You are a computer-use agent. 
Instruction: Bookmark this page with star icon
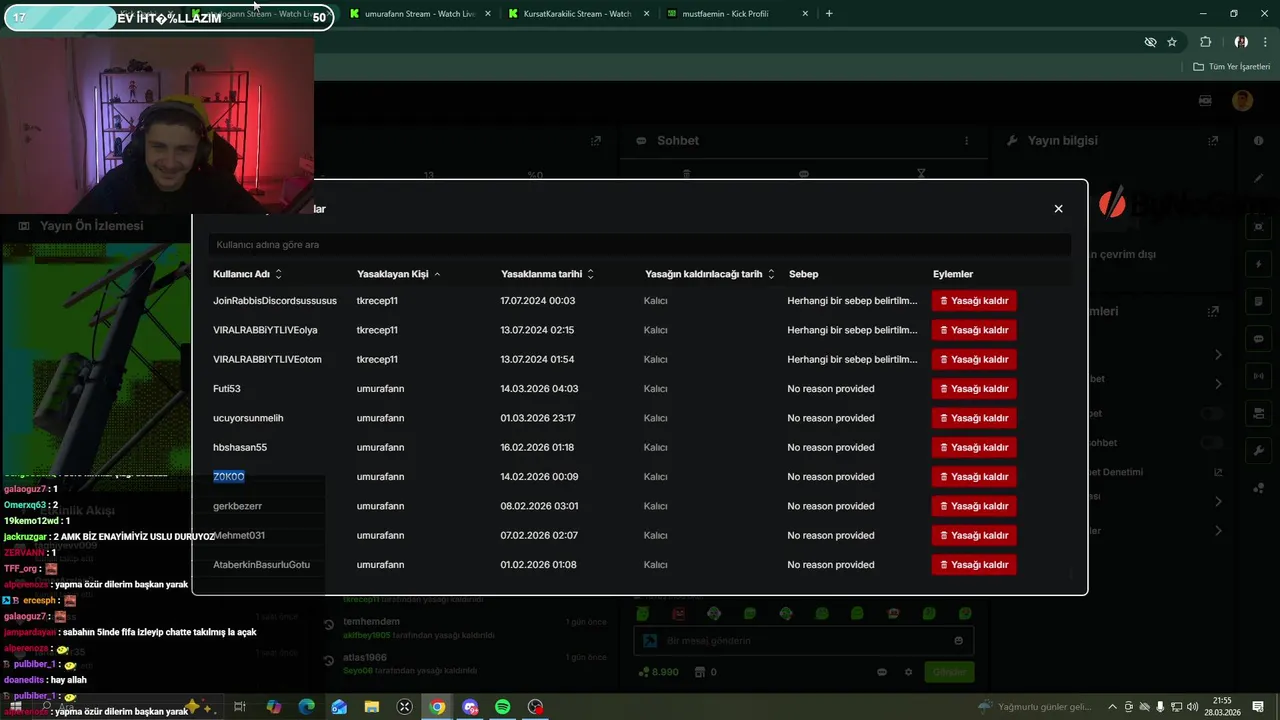[x=1172, y=42]
